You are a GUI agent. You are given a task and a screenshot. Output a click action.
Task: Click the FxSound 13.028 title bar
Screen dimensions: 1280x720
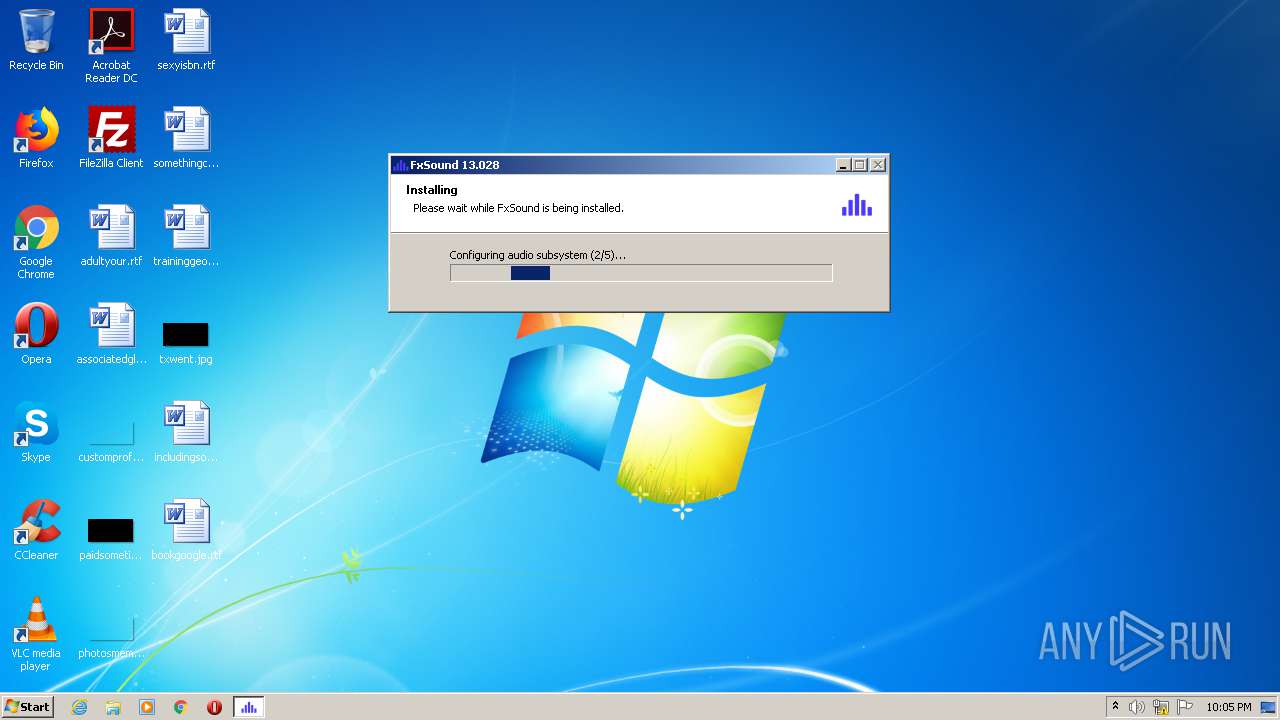pyautogui.click(x=638, y=165)
